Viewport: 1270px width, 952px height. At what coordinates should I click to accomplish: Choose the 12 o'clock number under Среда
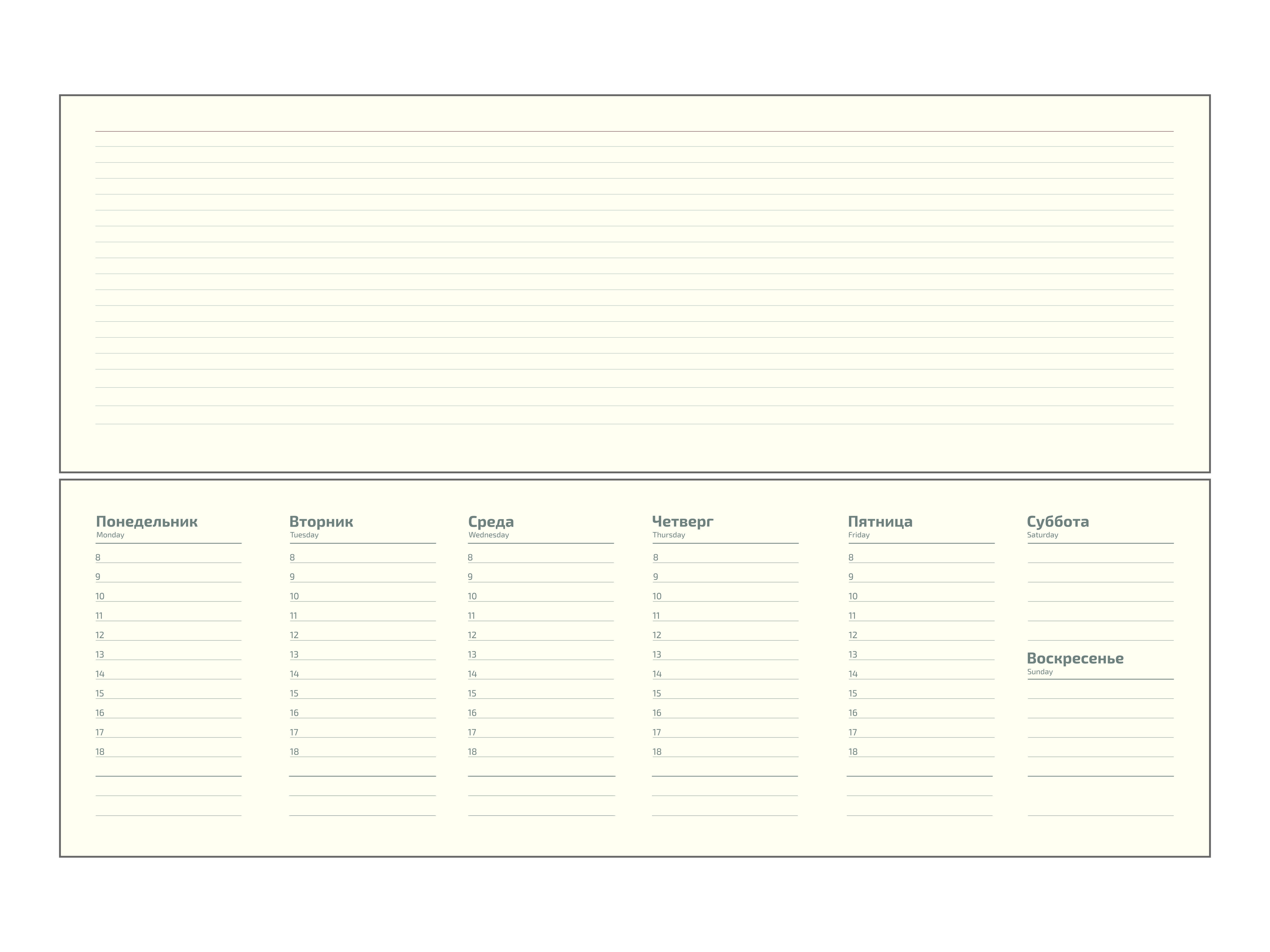472,635
